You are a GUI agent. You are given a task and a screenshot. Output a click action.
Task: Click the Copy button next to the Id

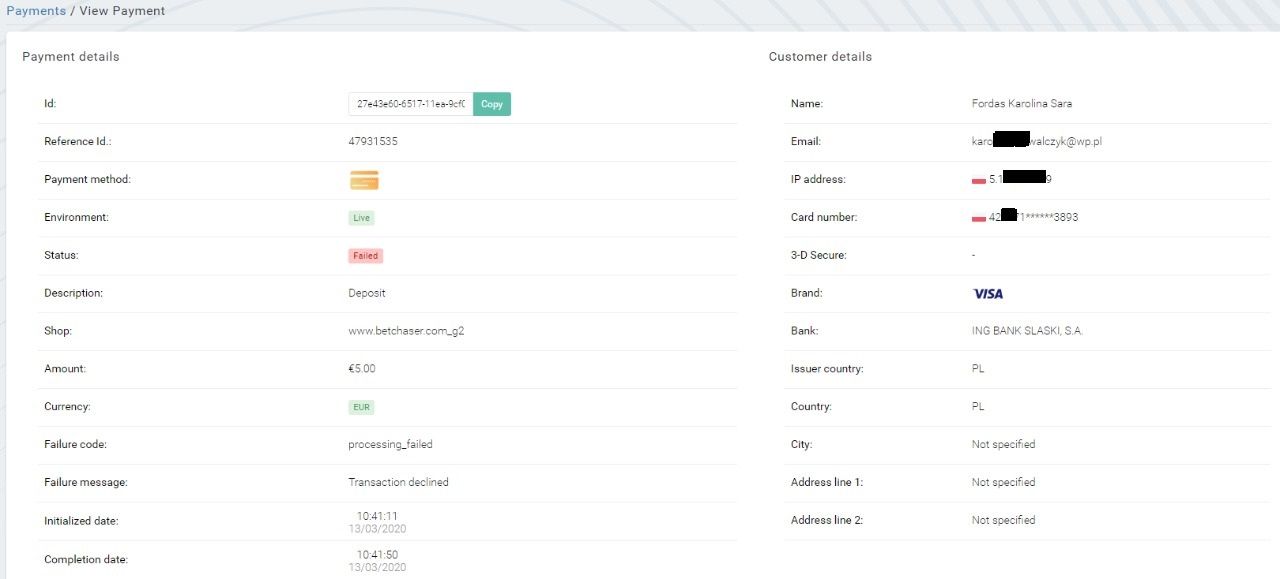coord(492,104)
